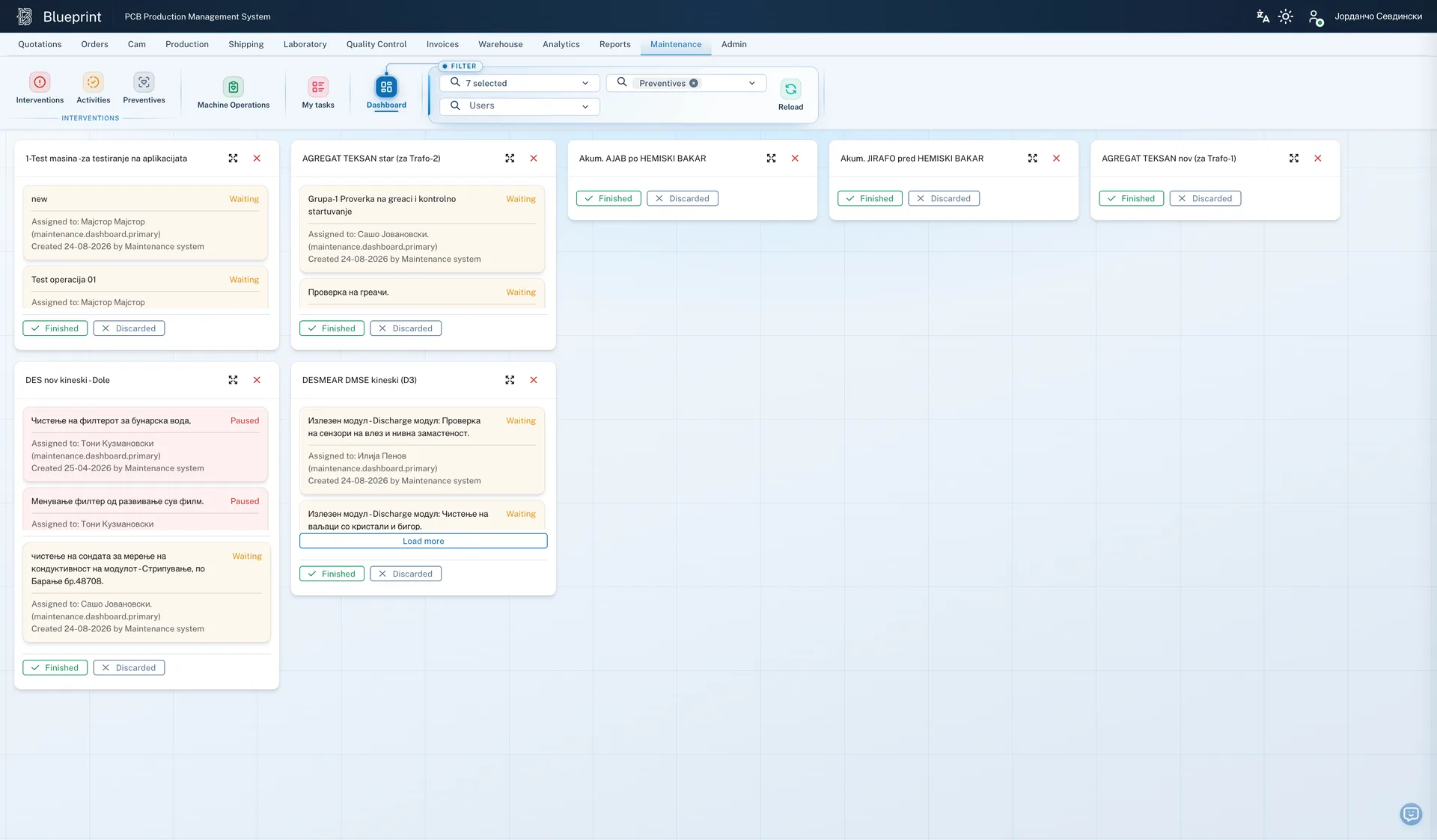The height and width of the screenshot is (840, 1437).
Task: Open the user profile icon
Action: [x=1315, y=16]
